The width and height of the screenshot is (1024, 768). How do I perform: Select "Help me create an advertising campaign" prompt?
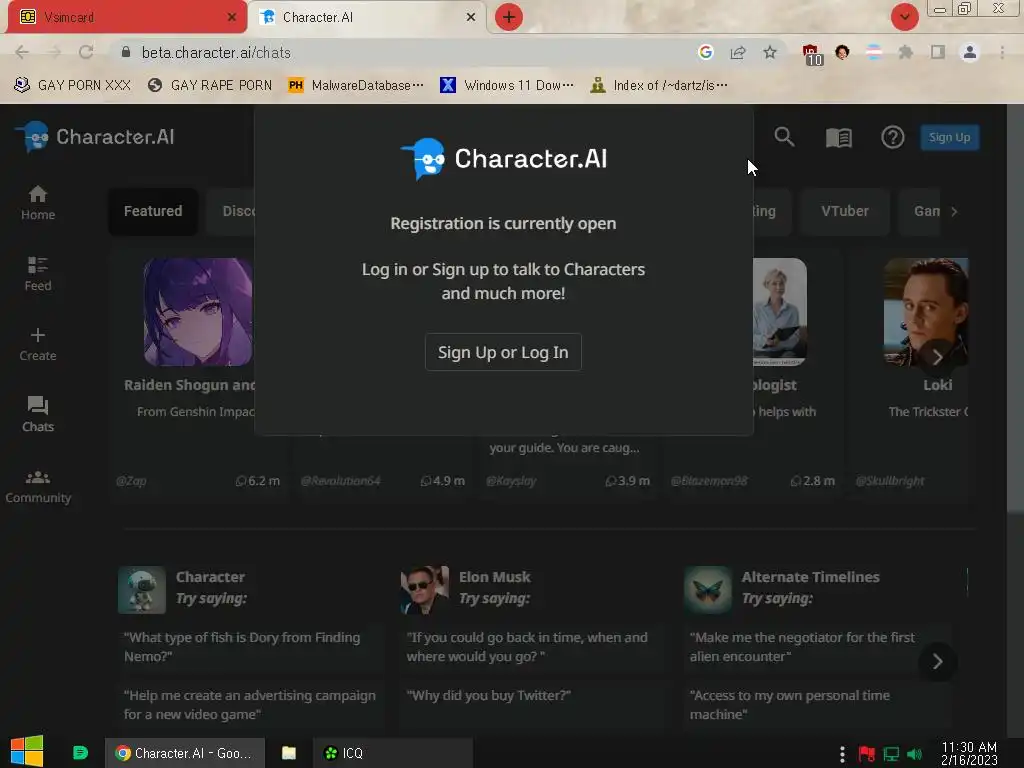250,705
